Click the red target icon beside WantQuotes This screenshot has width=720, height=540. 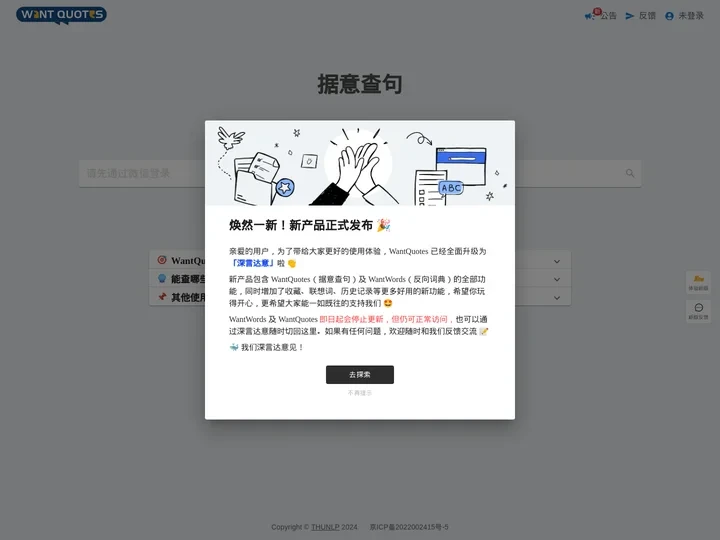(162, 260)
